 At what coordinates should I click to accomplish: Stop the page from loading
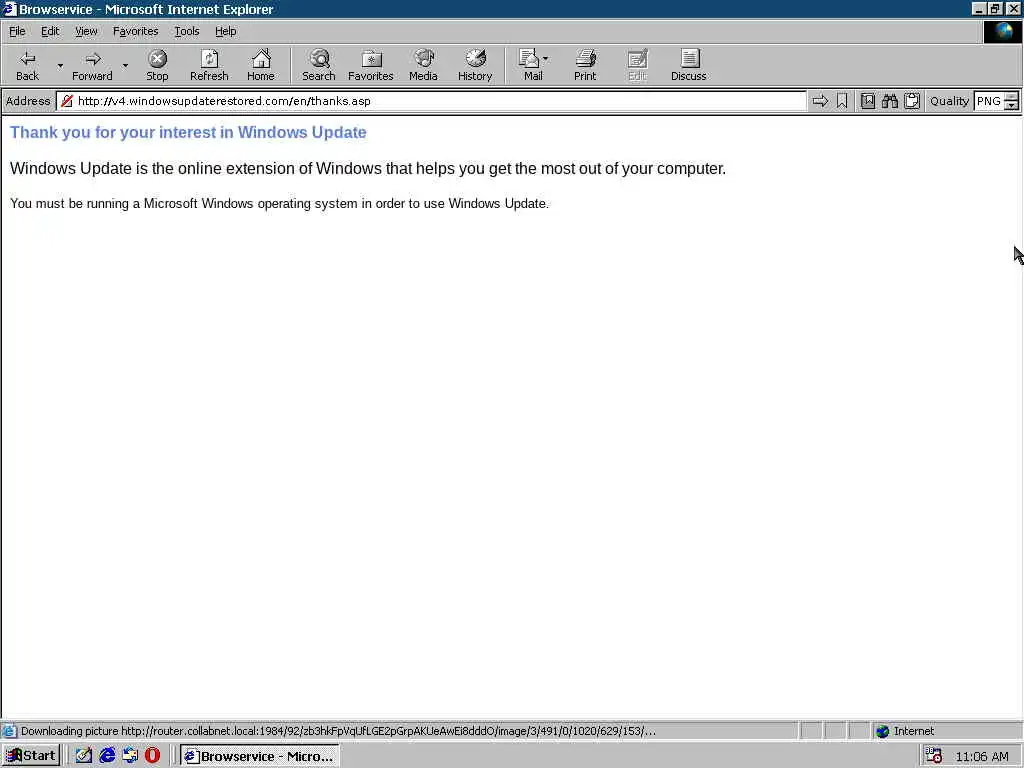pyautogui.click(x=157, y=65)
